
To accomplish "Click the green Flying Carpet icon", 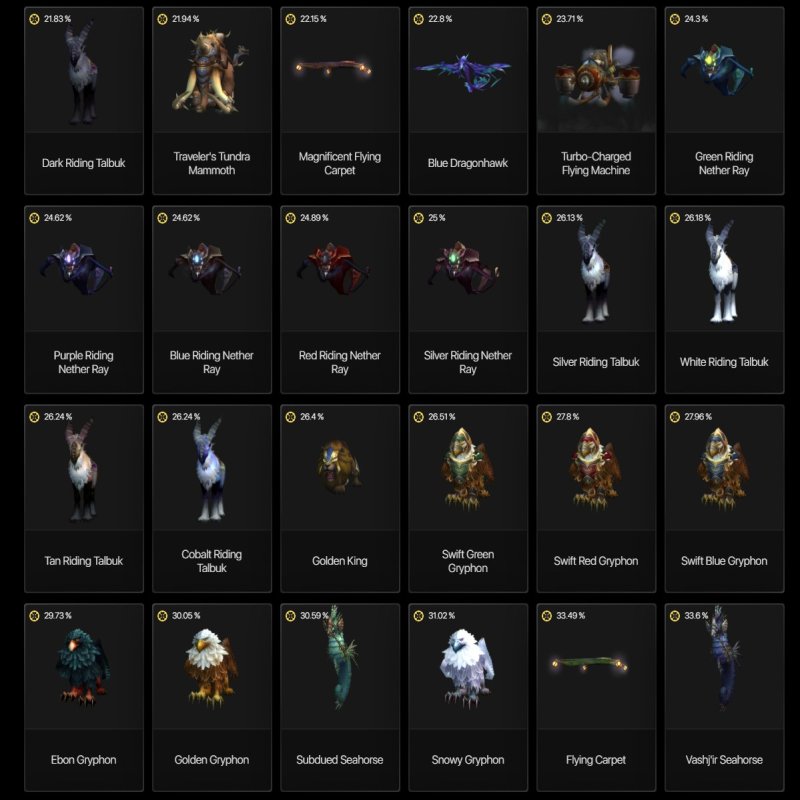I will point(590,664).
